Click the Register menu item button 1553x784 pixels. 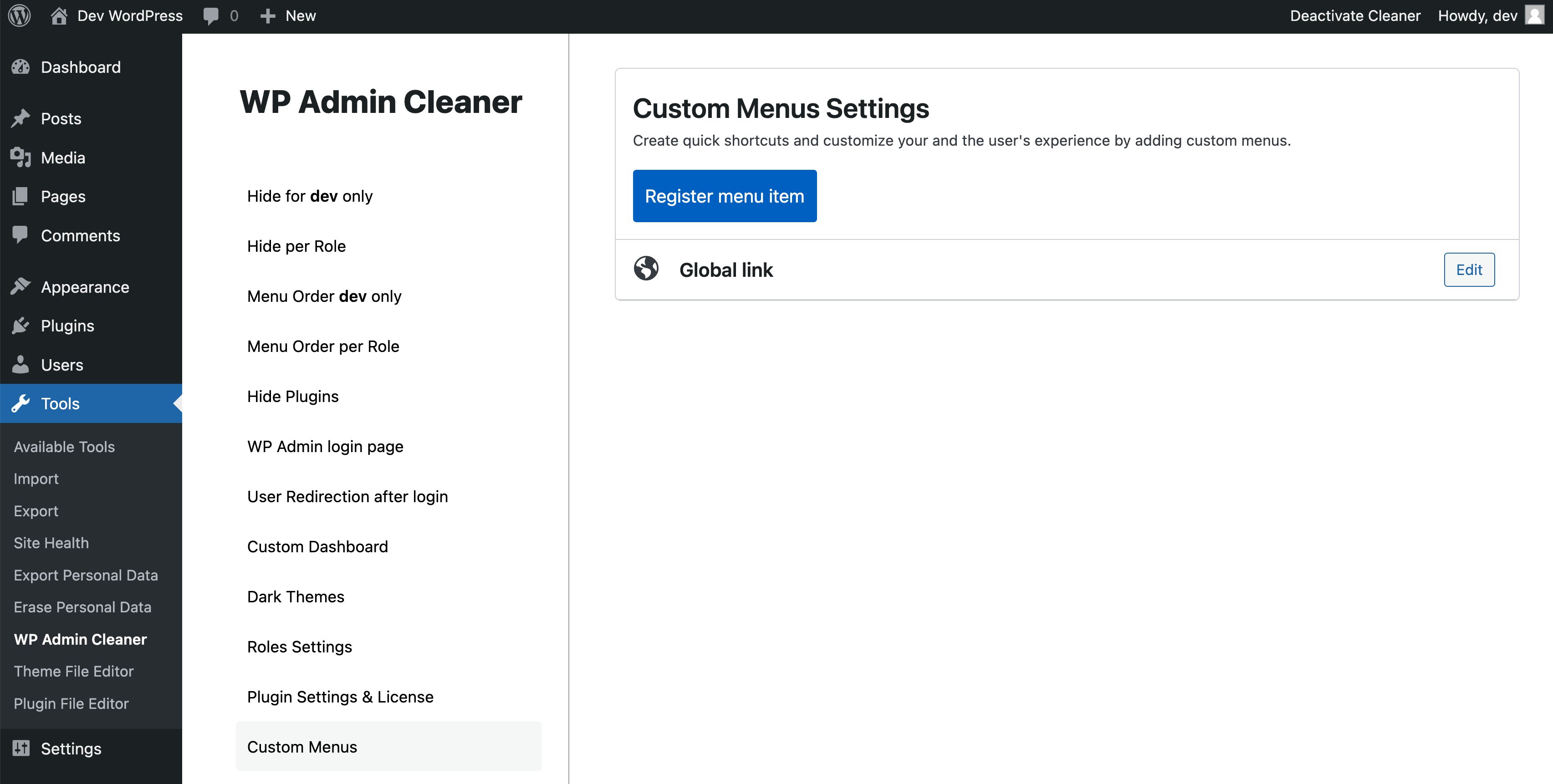[x=725, y=196]
